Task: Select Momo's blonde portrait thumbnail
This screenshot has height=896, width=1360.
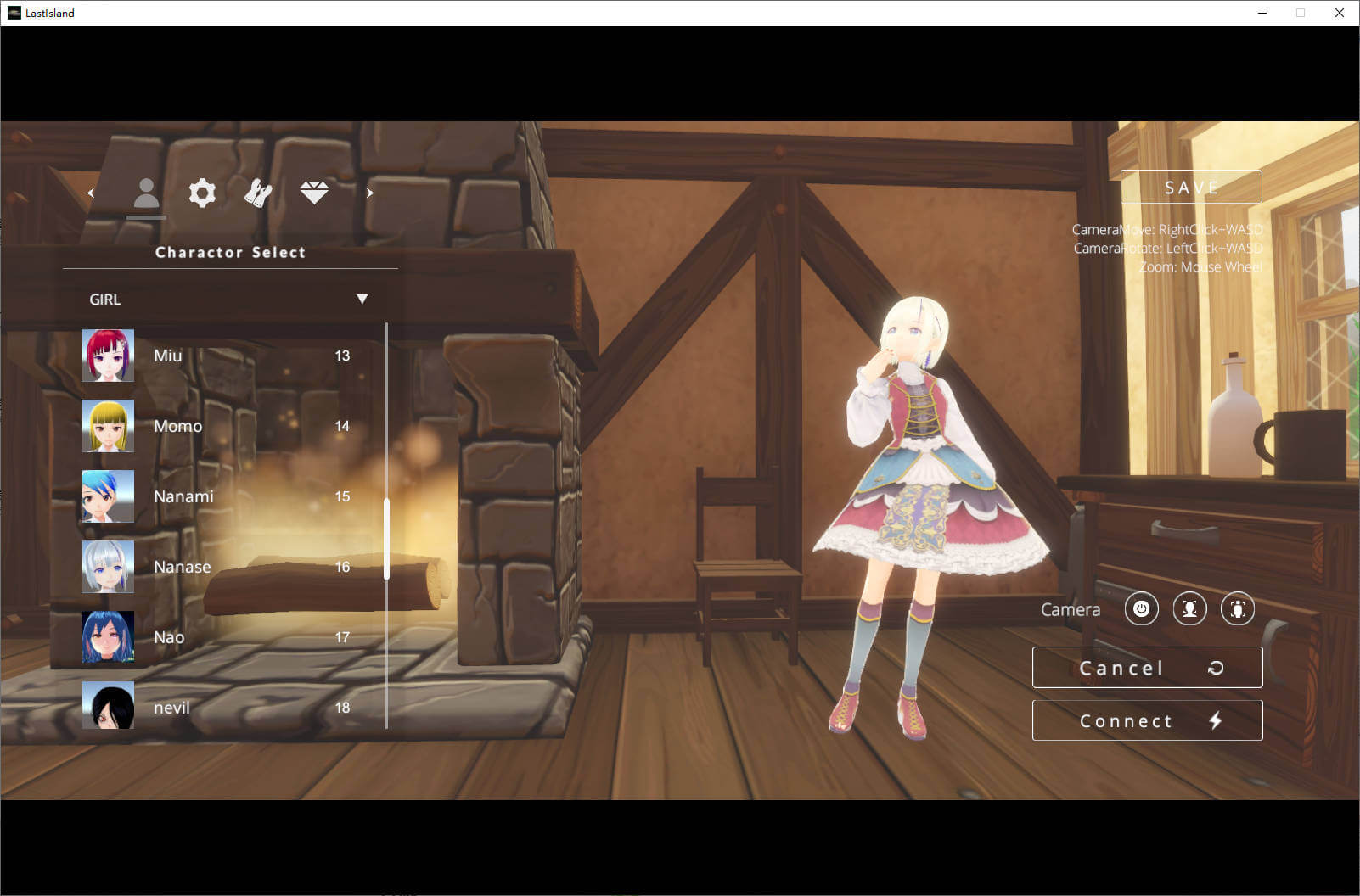Action: [x=108, y=426]
